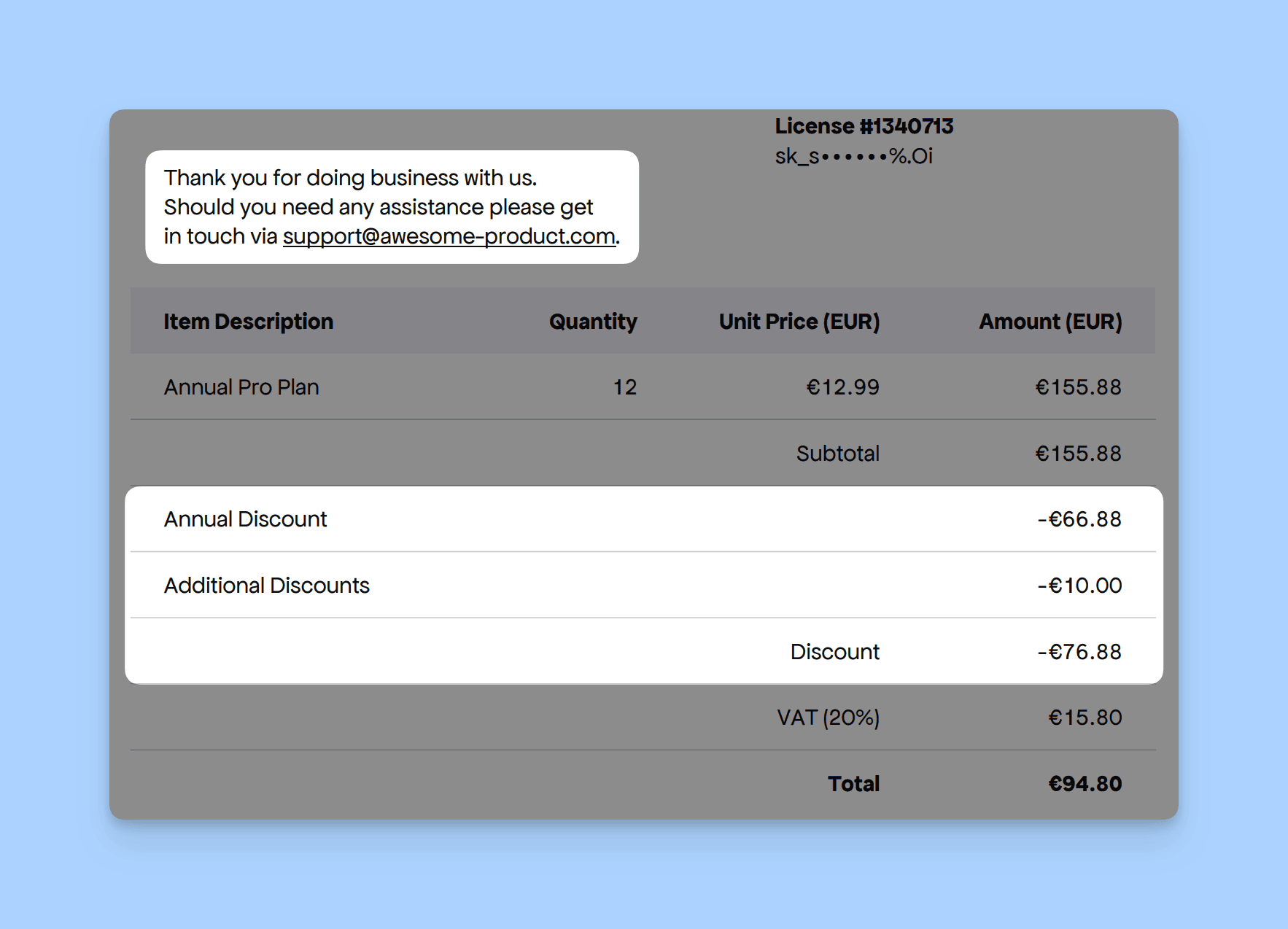Select the Annual Discount row label
Screen dimensions: 1288x929
point(245,519)
